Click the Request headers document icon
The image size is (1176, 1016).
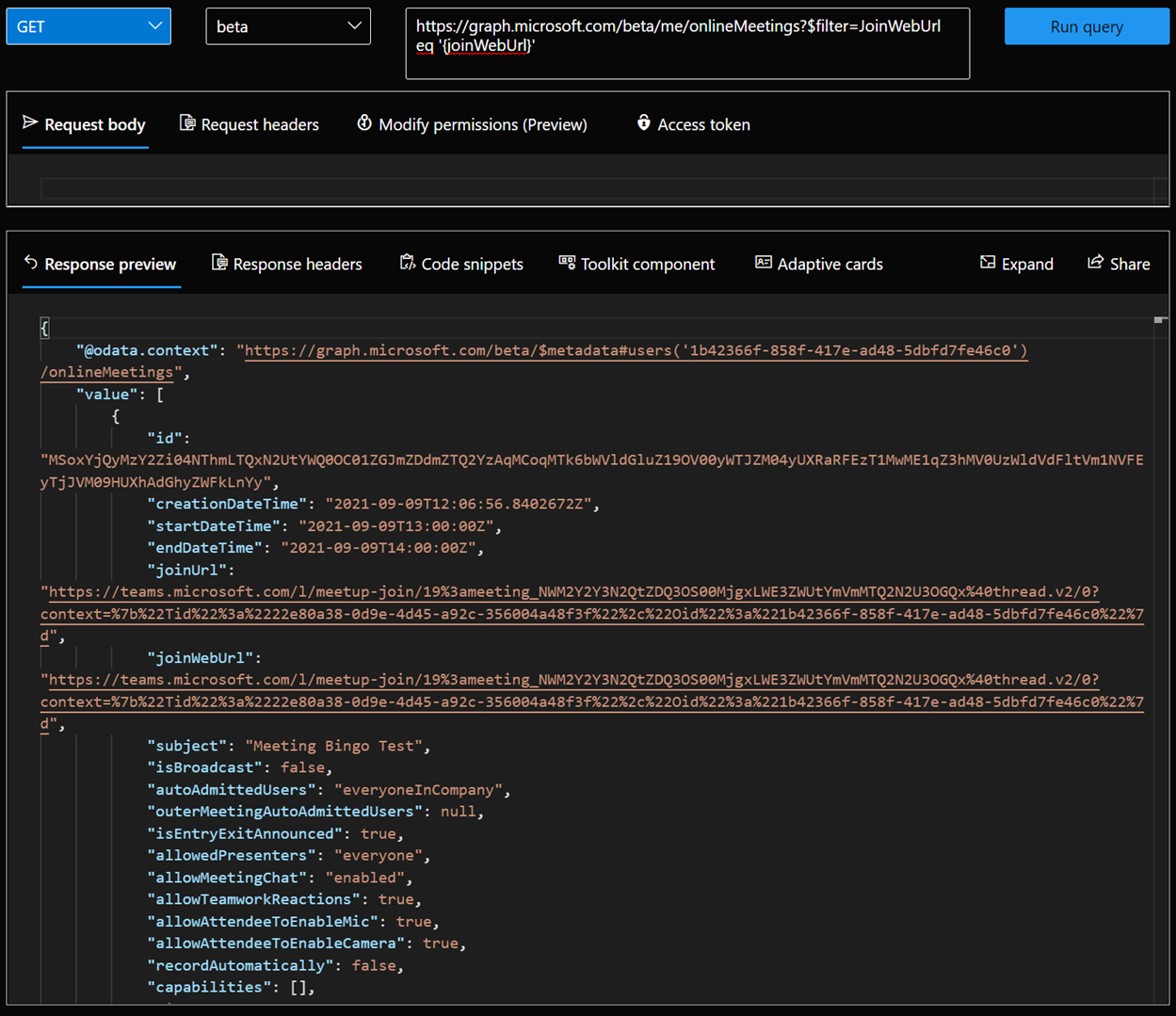tap(187, 122)
